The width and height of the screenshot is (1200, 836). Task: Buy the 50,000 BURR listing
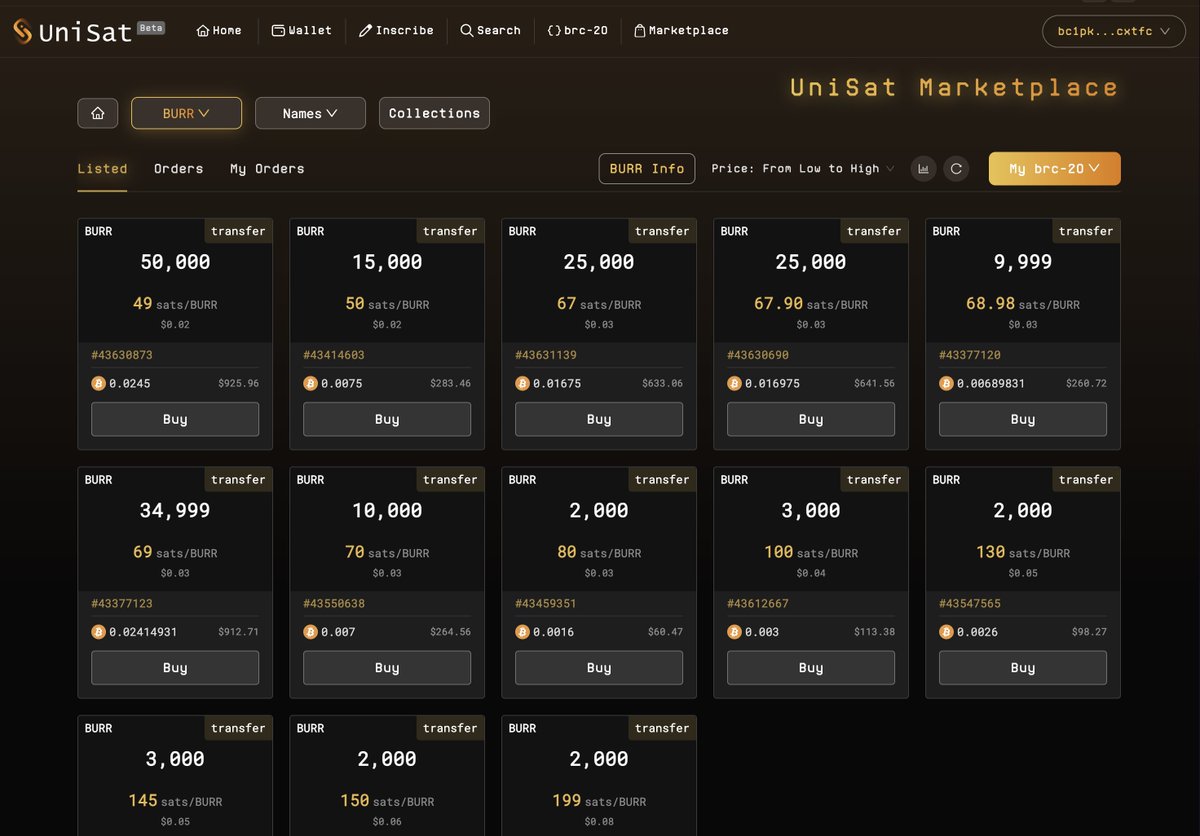click(175, 419)
